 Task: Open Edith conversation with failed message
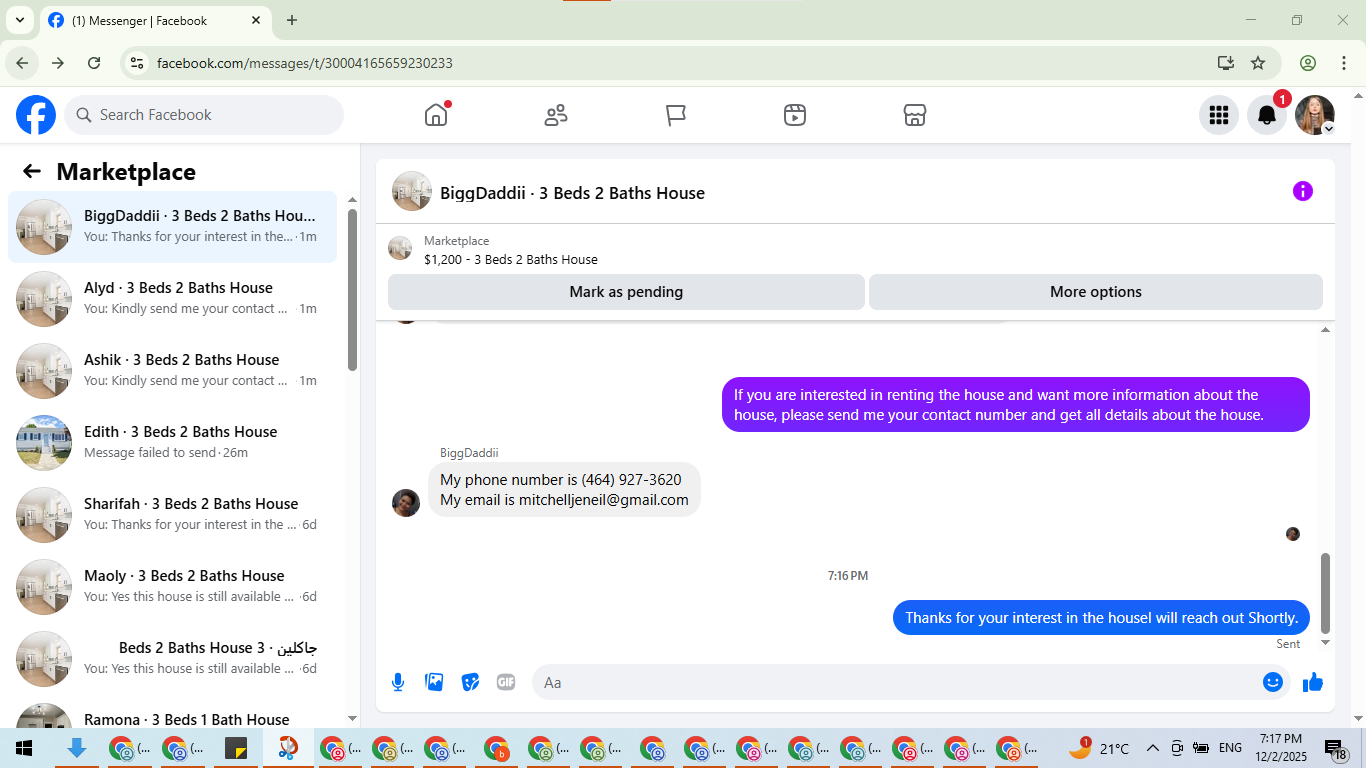172,443
